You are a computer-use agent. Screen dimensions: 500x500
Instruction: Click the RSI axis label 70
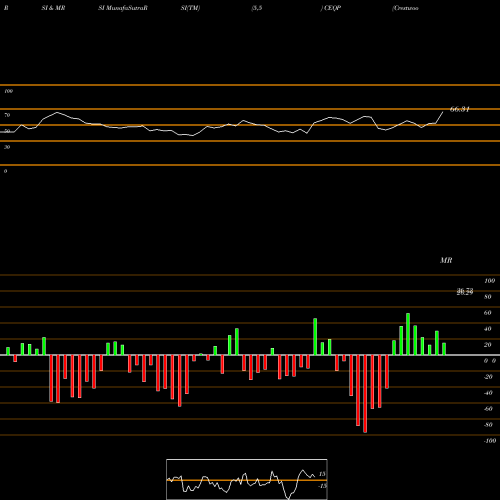point(7,115)
